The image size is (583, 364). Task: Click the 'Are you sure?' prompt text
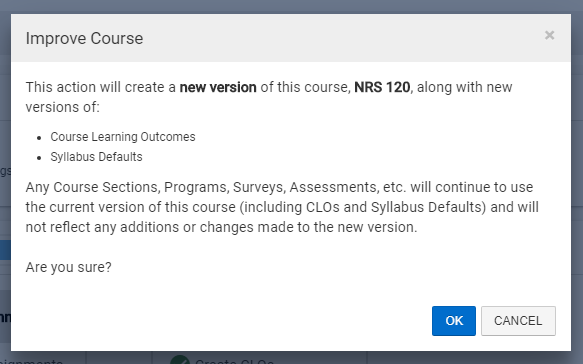[x=68, y=267]
